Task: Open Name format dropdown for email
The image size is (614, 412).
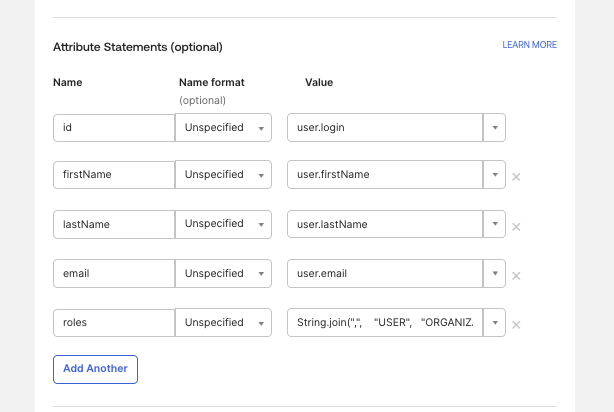Action: 223,273
